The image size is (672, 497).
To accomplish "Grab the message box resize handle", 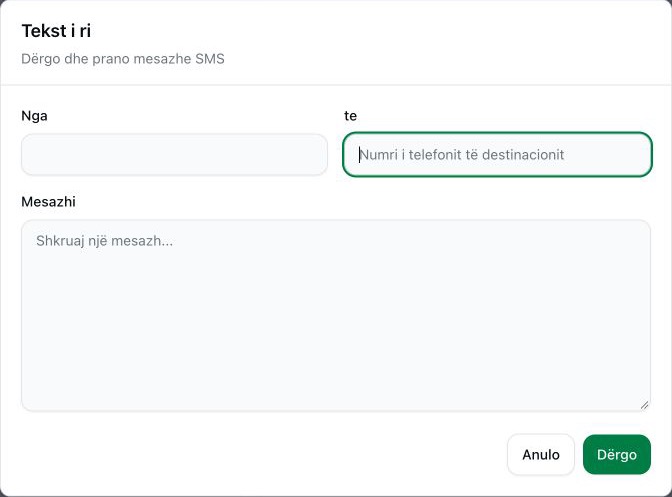I will pyautogui.click(x=645, y=405).
